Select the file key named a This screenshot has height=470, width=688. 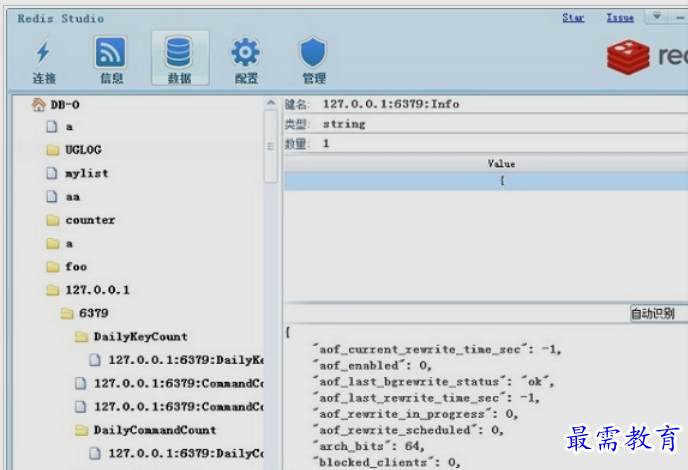pyautogui.click(x=69, y=127)
